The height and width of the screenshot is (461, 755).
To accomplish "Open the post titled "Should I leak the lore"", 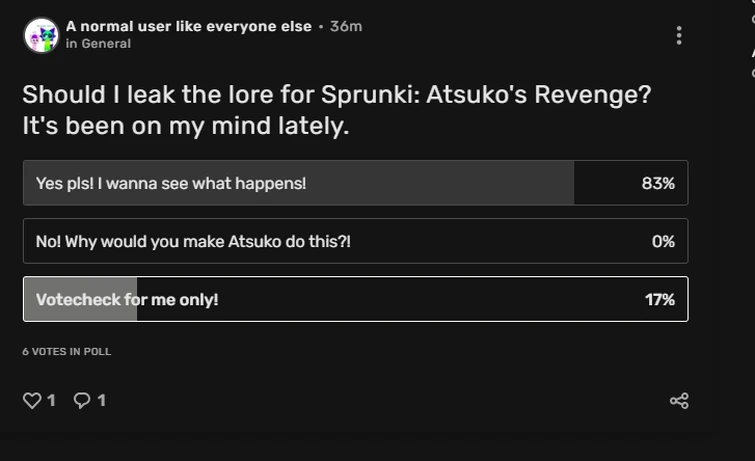I will pos(336,96).
